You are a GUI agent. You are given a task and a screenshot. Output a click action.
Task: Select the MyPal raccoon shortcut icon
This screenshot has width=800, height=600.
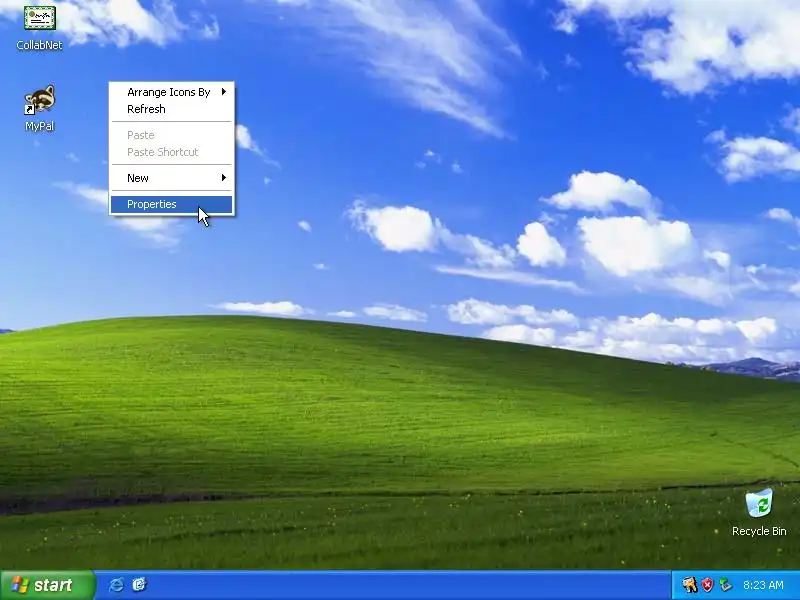click(x=39, y=100)
